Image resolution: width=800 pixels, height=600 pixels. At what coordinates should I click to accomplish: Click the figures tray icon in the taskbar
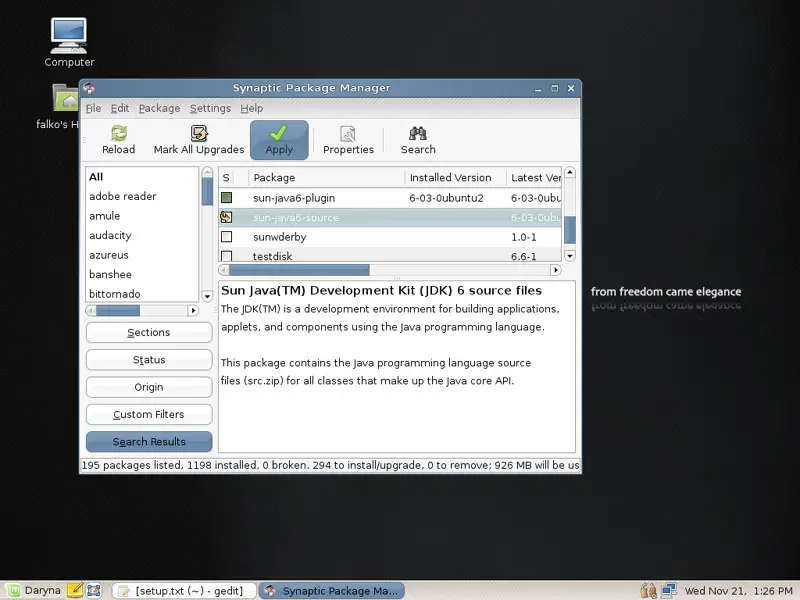pyautogui.click(x=648, y=591)
